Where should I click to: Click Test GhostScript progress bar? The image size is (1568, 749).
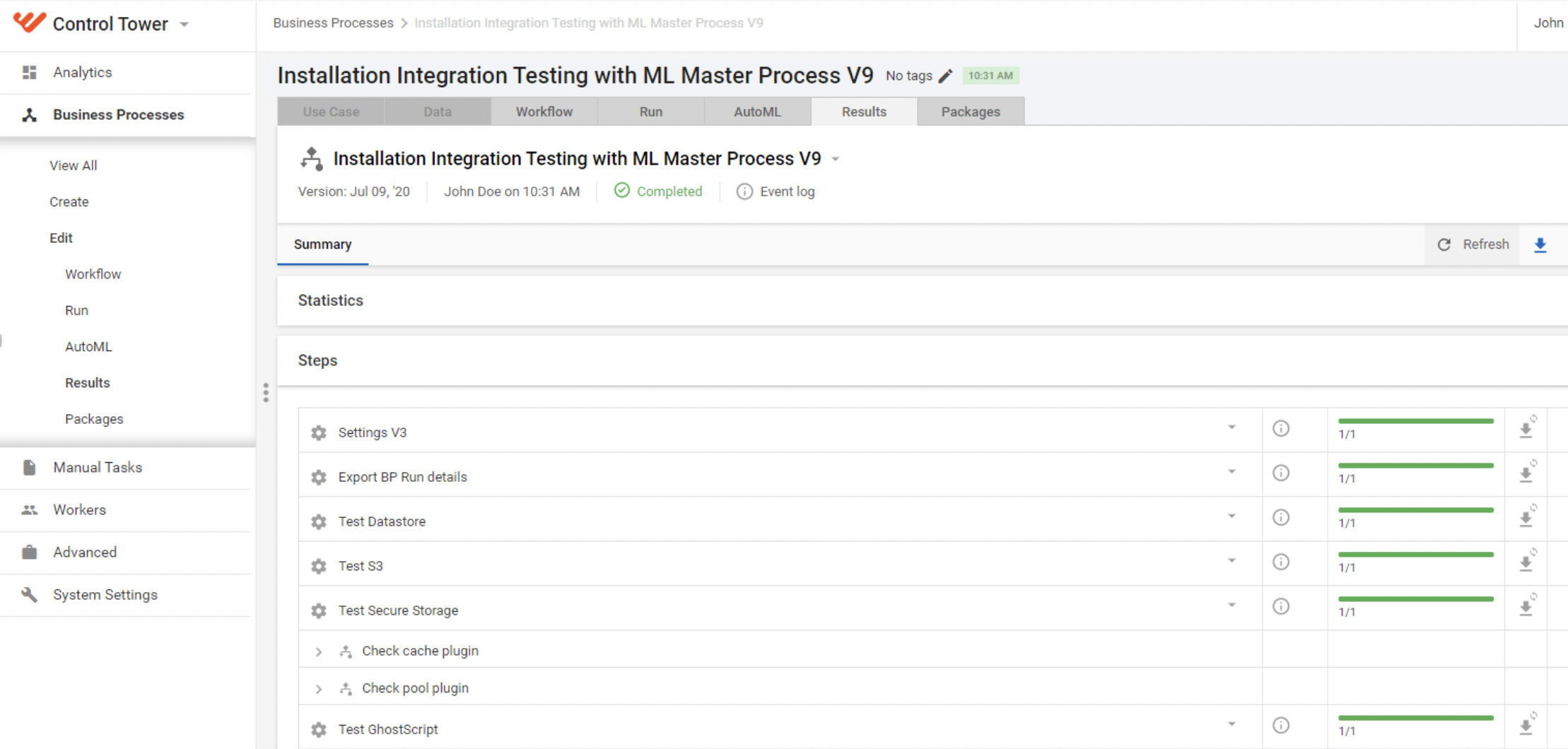pos(1415,718)
